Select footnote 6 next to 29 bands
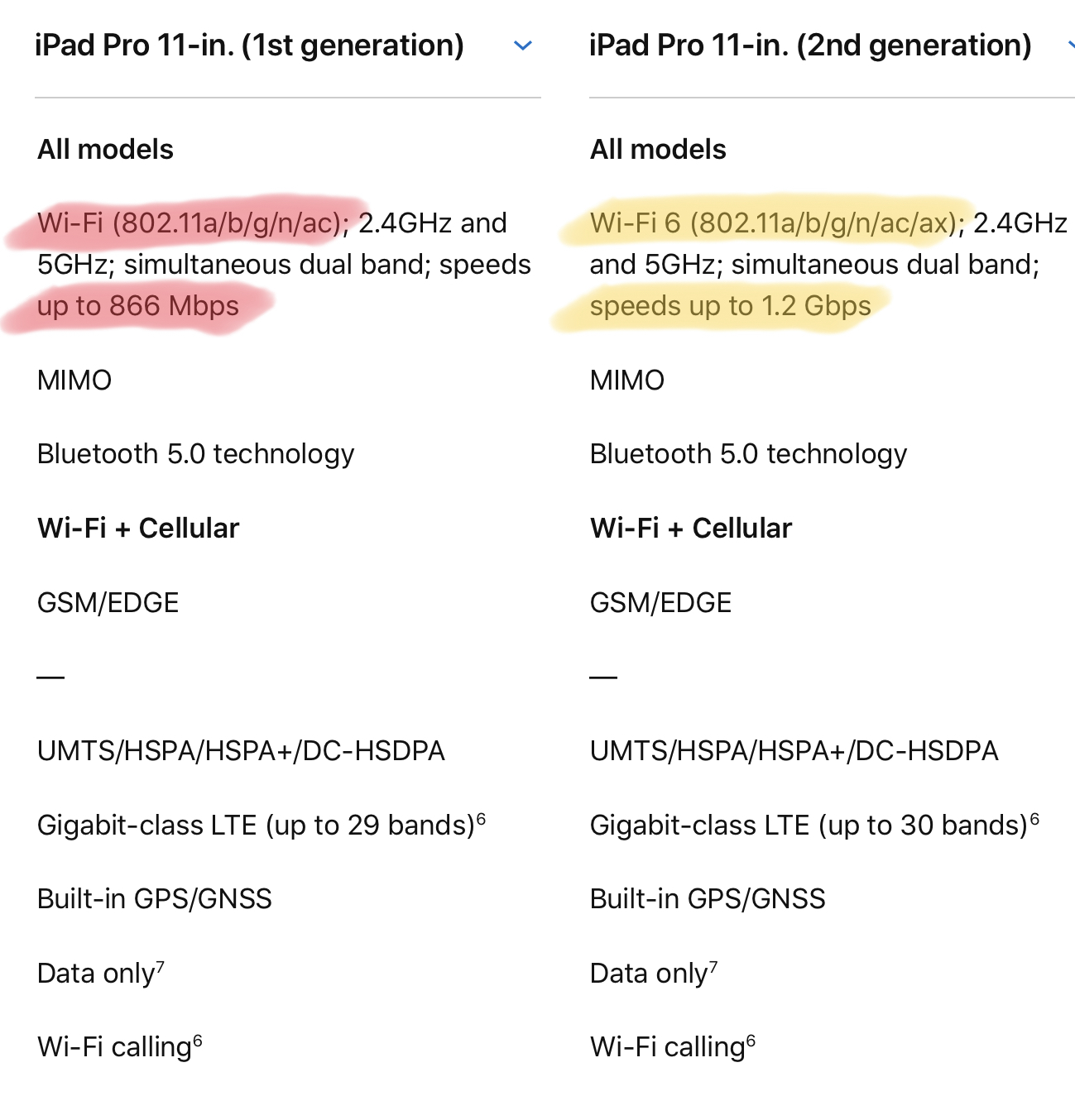1075x1120 pixels. 482,819
